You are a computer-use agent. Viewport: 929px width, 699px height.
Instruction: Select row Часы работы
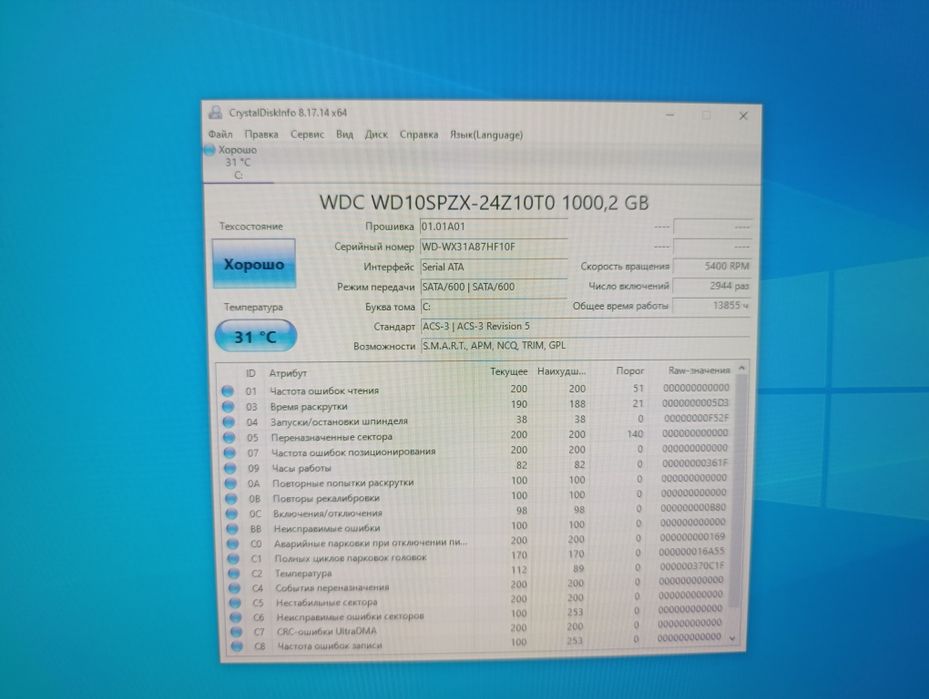click(x=476, y=466)
